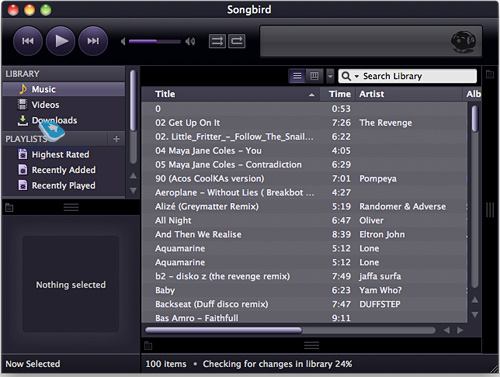This screenshot has height=377, width=500.
Task: Toggle the right sidebar pane icon
Action: pos(490,74)
